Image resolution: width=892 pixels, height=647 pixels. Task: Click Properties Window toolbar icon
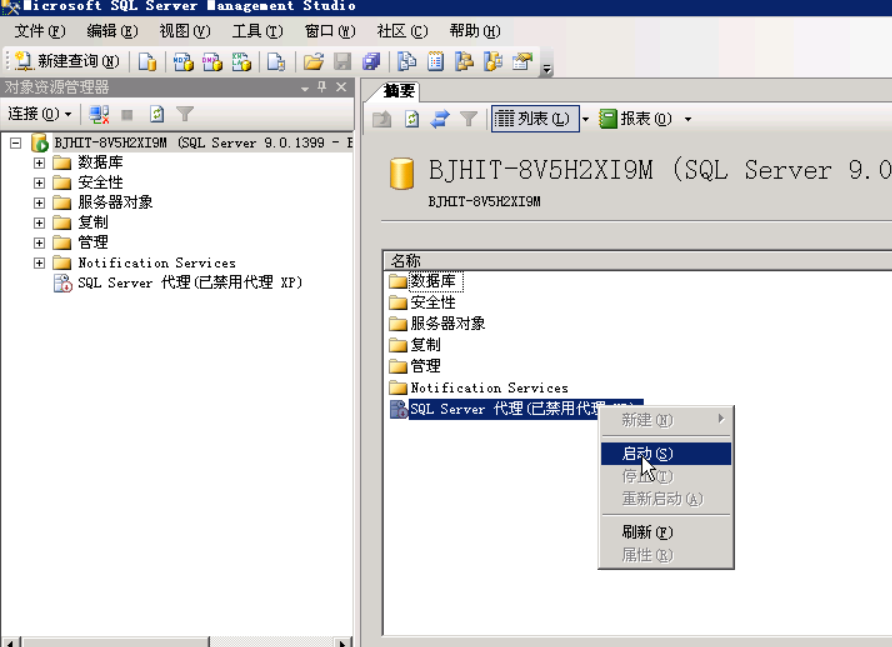point(522,61)
